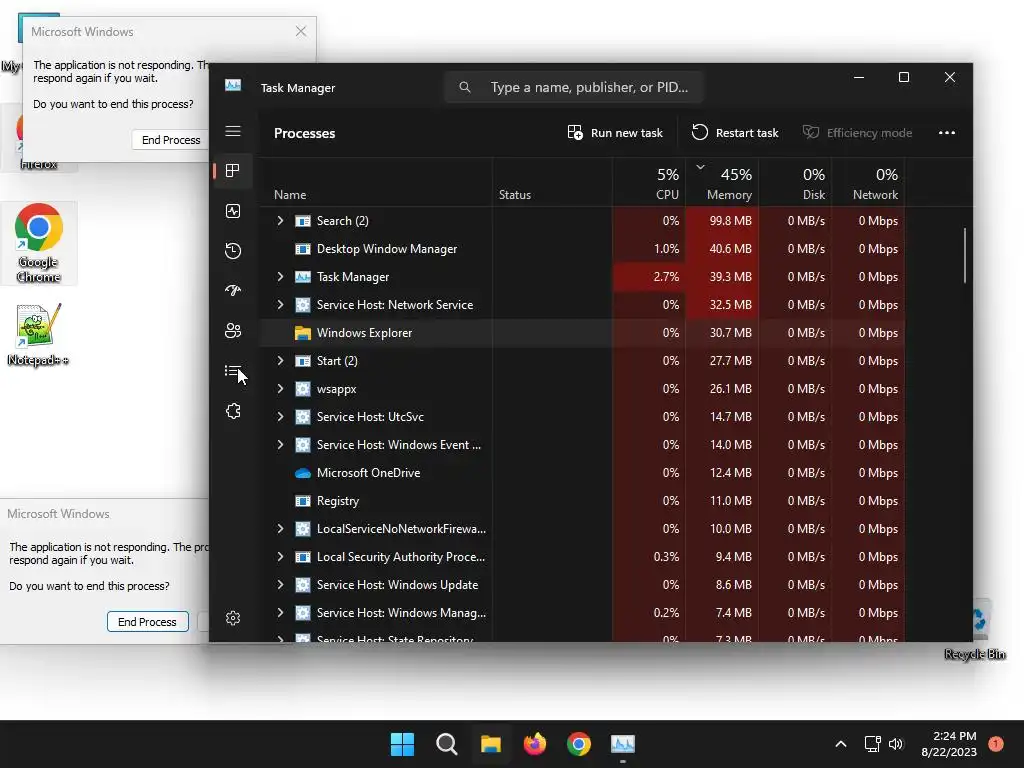This screenshot has height=768, width=1024.
Task: Click the Windows Explorer folder icon in process list
Action: point(302,333)
